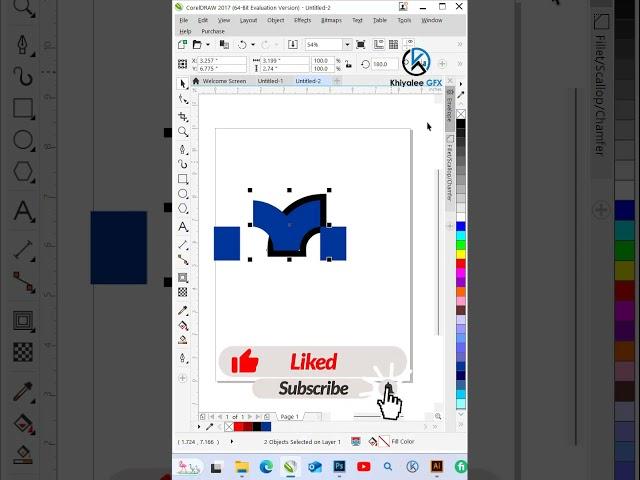This screenshot has width=640, height=480.
Task: Click the Transparency checkerboard tool
Action: pyautogui.click(x=183, y=292)
